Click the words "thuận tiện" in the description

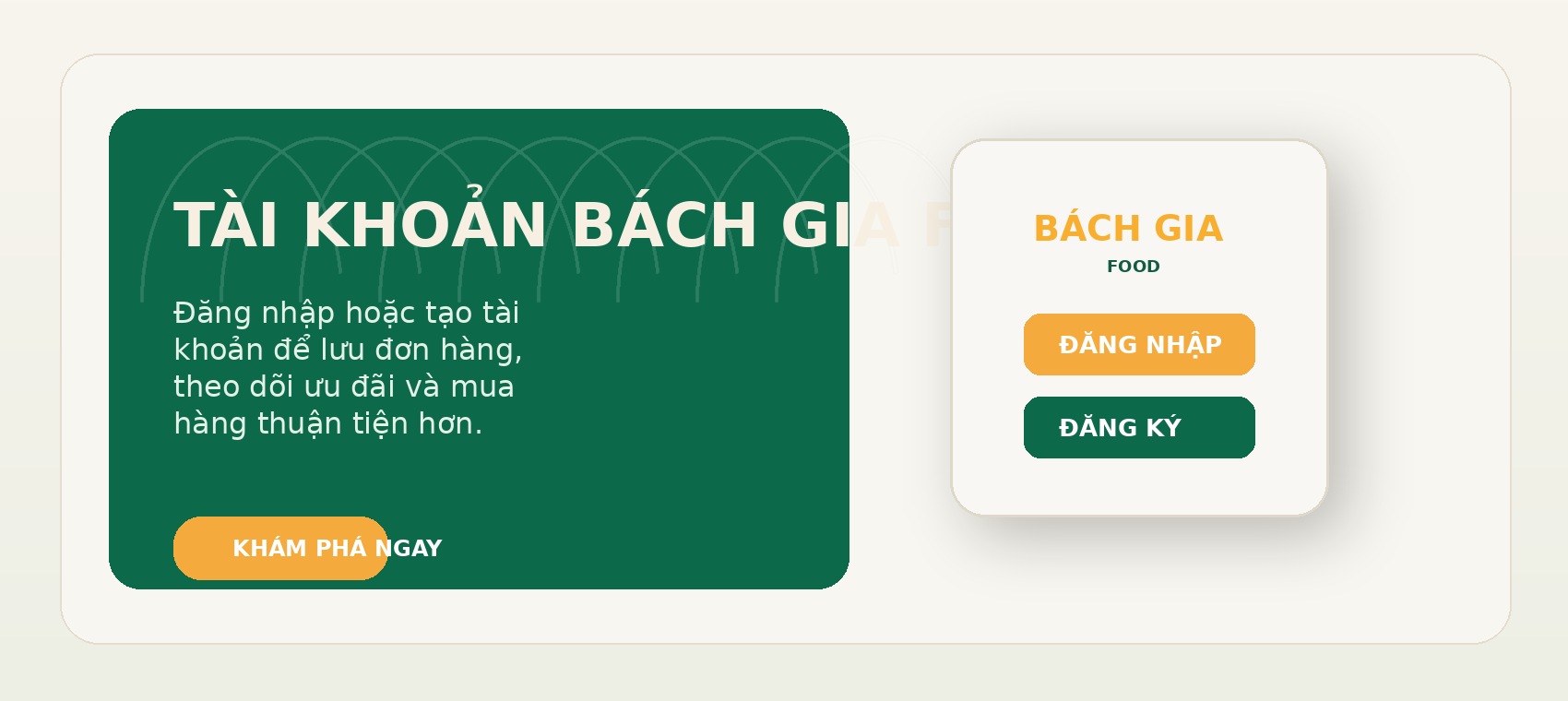[333, 423]
